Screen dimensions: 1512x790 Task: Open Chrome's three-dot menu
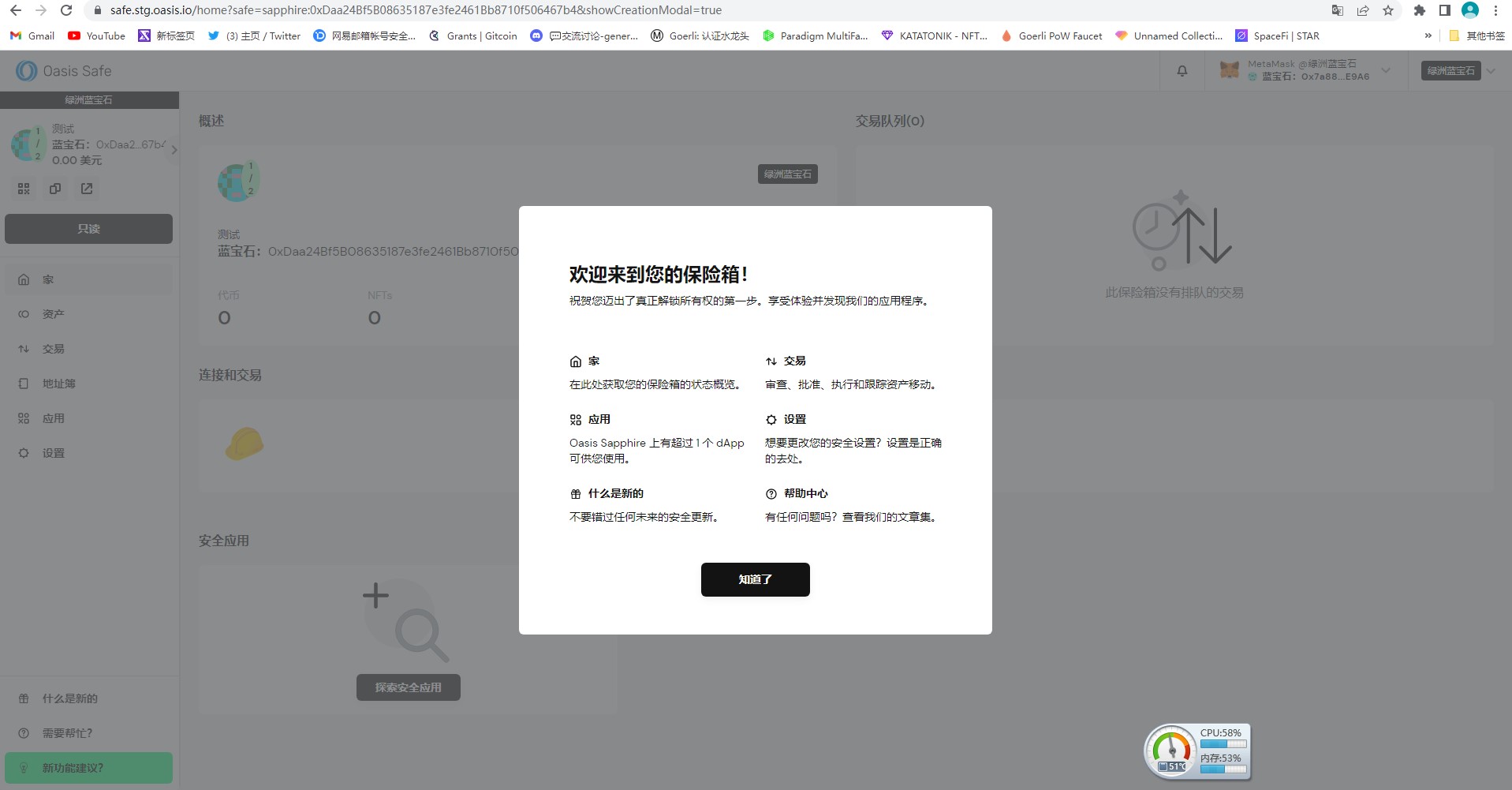point(1495,10)
